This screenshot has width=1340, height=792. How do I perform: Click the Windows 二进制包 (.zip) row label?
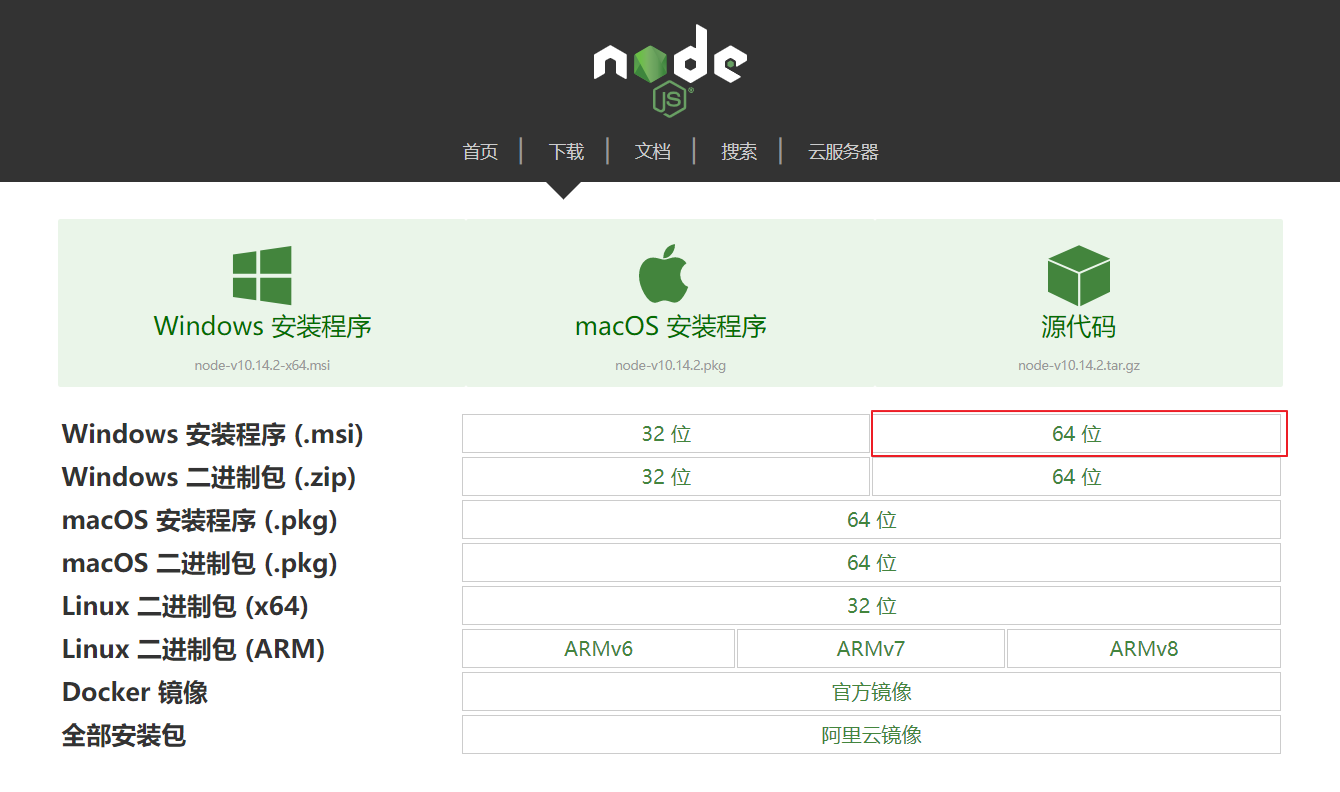tap(209, 477)
